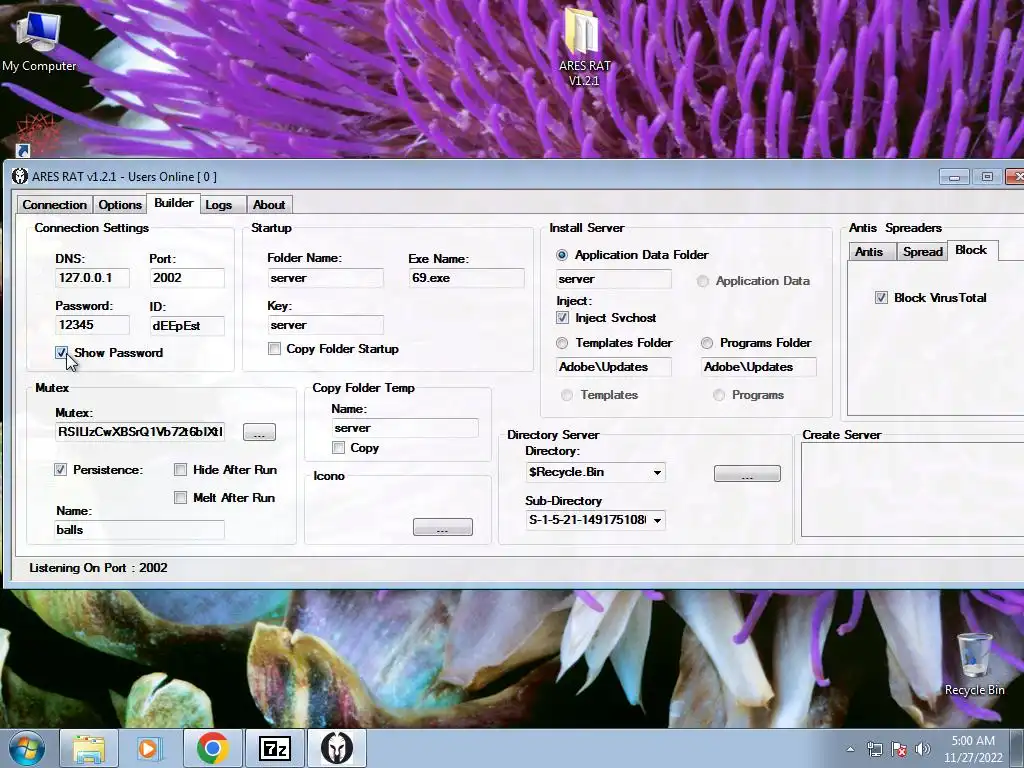Viewport: 1024px width, 768px height.
Task: Switch to the Spread sub-tab
Action: pos(923,252)
